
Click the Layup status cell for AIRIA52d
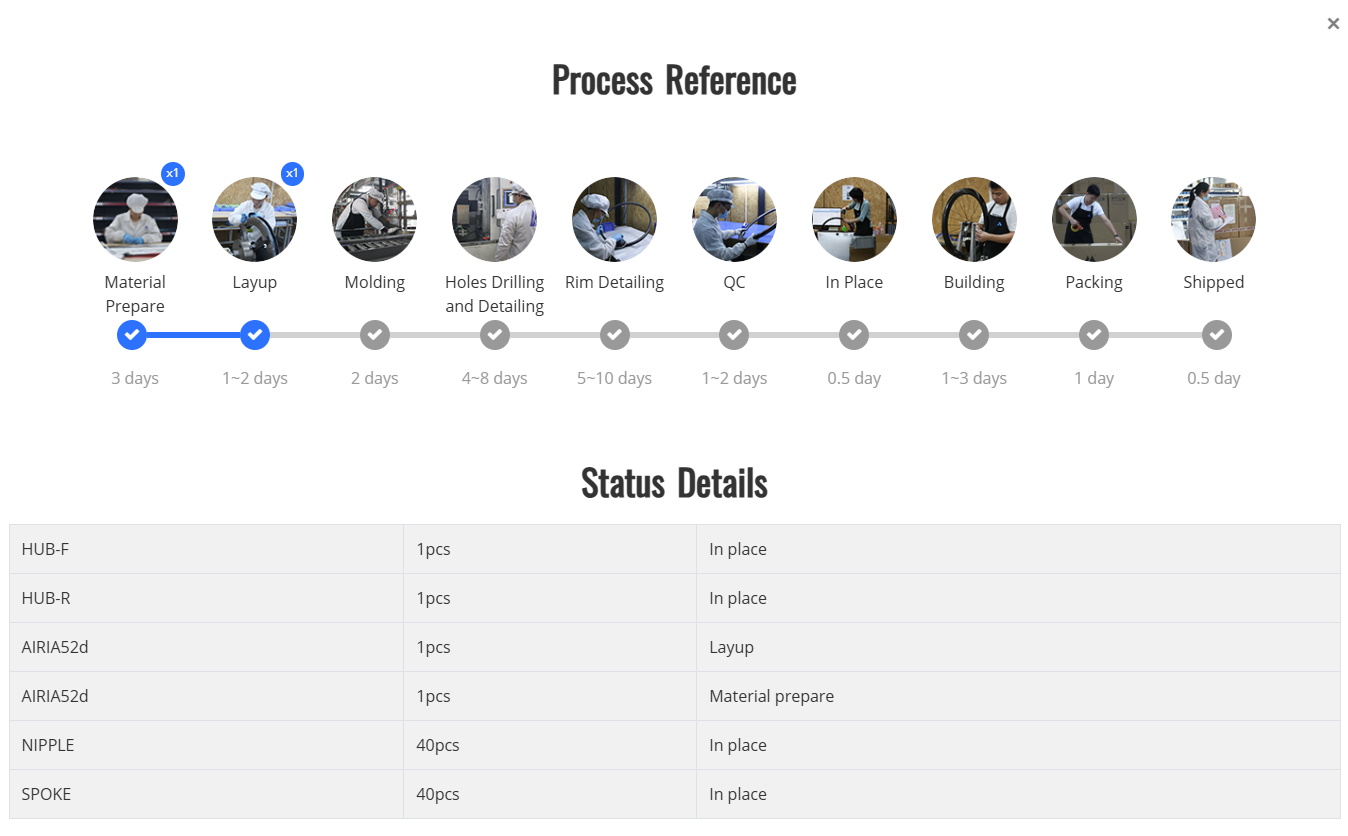(x=731, y=647)
